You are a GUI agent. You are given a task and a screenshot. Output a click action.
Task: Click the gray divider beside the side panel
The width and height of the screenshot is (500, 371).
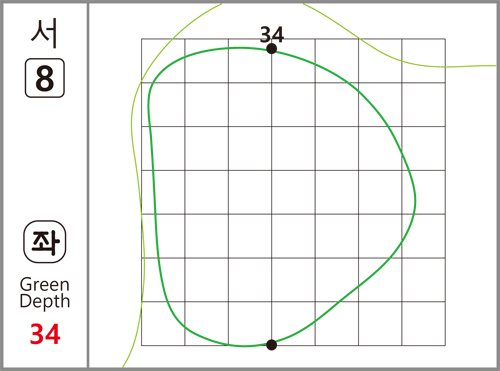(x=88, y=185)
